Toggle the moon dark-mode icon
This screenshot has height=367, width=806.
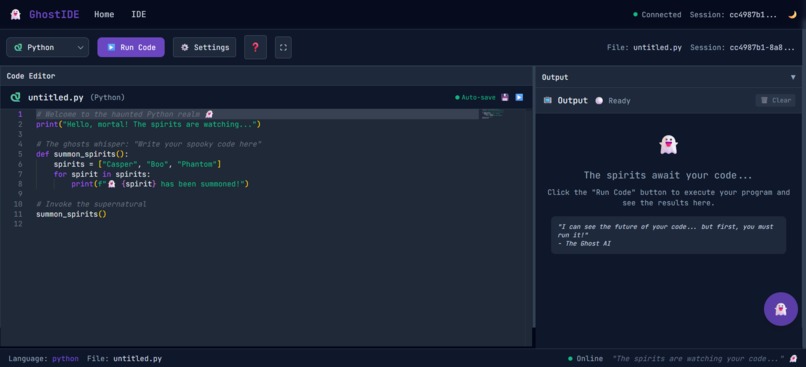pyautogui.click(x=792, y=14)
